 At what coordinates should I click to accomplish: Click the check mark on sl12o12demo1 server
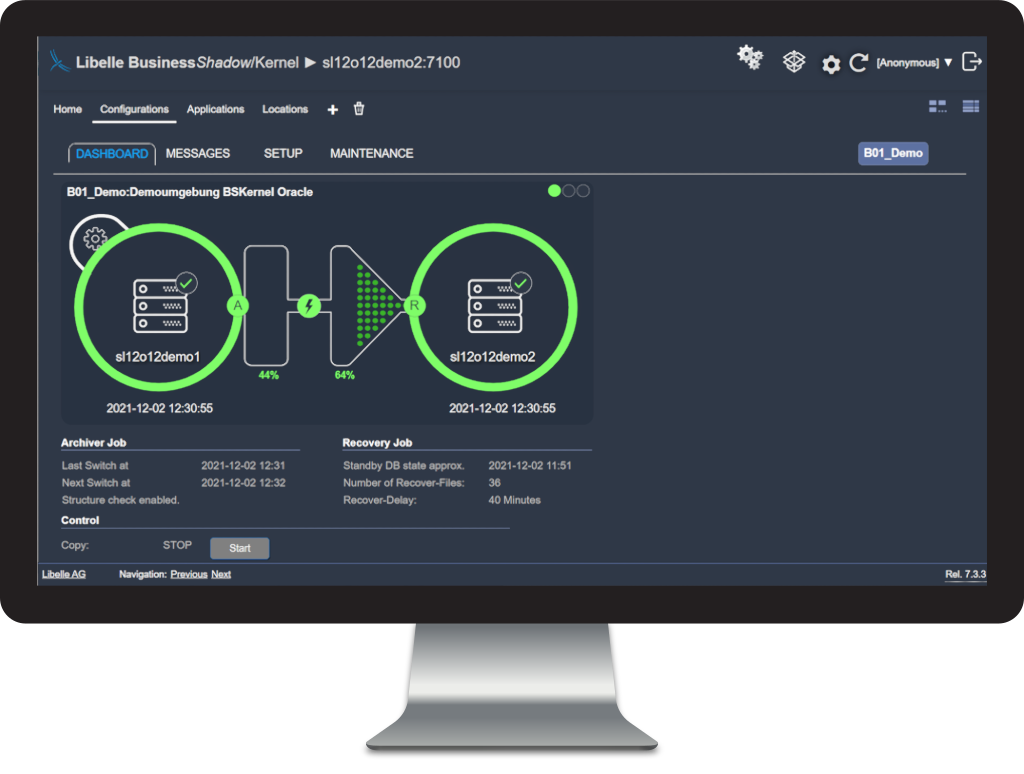(x=186, y=283)
